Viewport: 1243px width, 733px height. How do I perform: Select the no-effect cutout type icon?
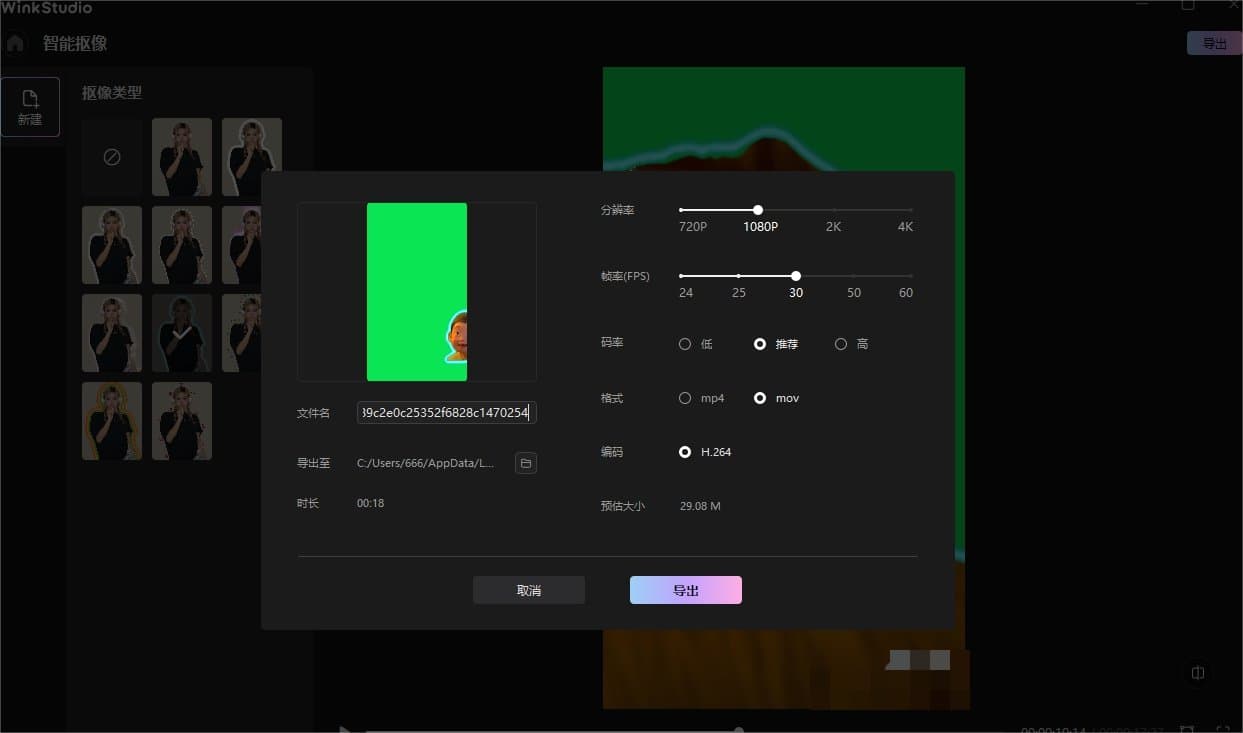[112, 157]
